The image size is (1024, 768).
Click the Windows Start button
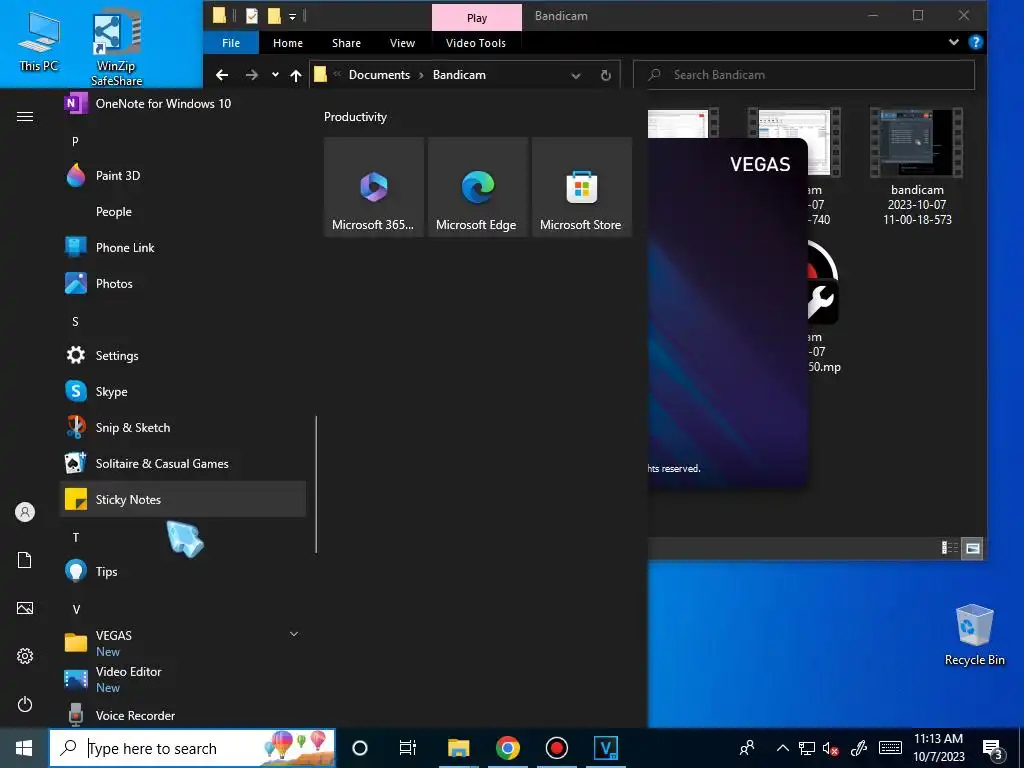point(24,748)
